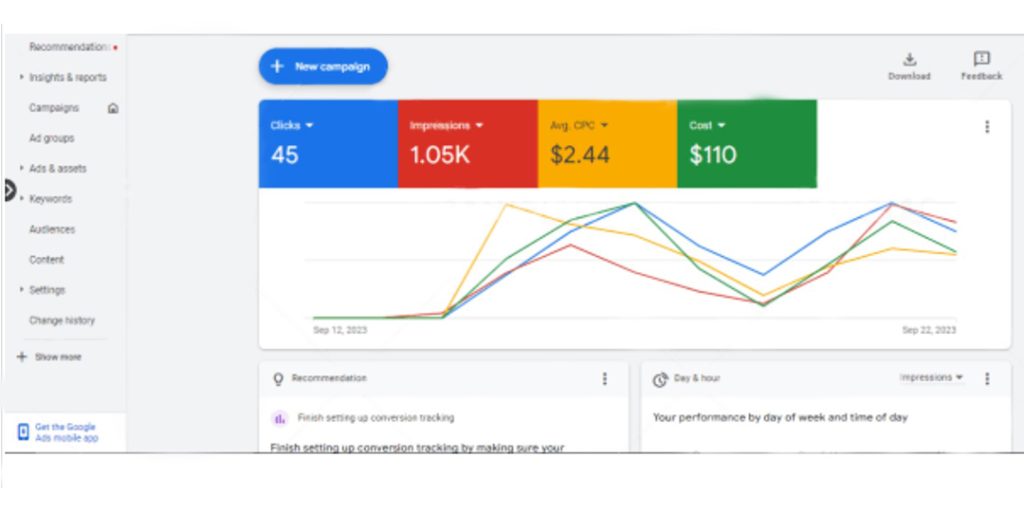Click Show more in the sidebar
This screenshot has width=1024, height=512.
50,357
